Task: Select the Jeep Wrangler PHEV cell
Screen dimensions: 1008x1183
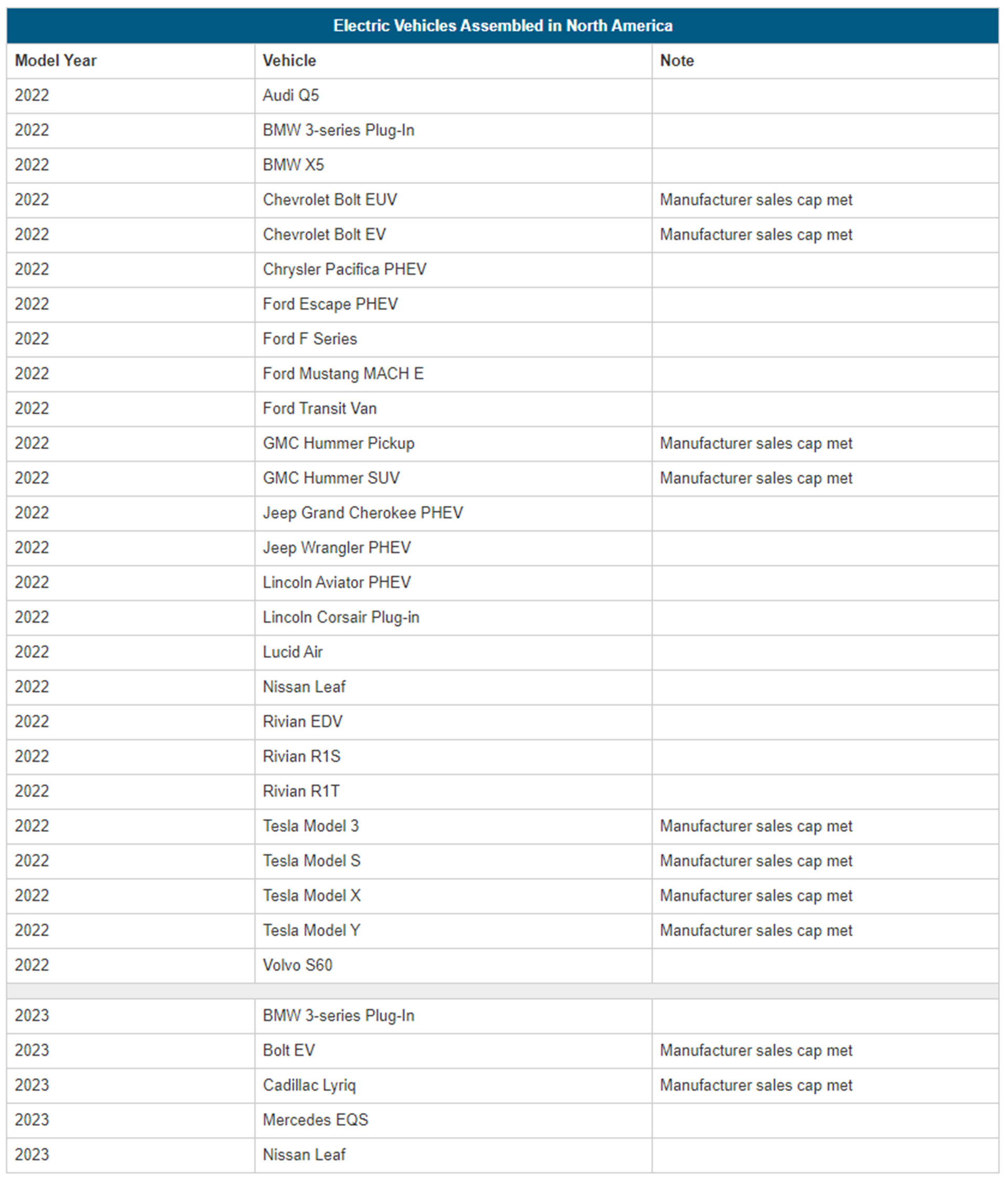Action: click(337, 547)
